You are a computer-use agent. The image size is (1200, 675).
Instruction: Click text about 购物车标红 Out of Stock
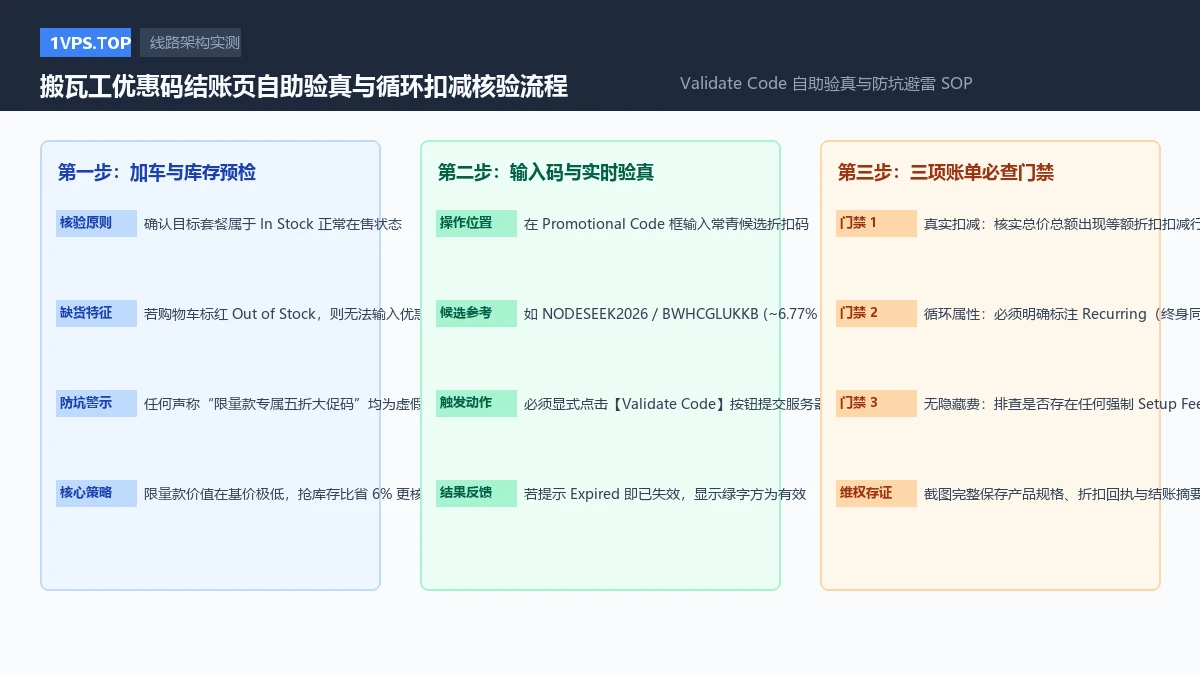[x=282, y=314]
